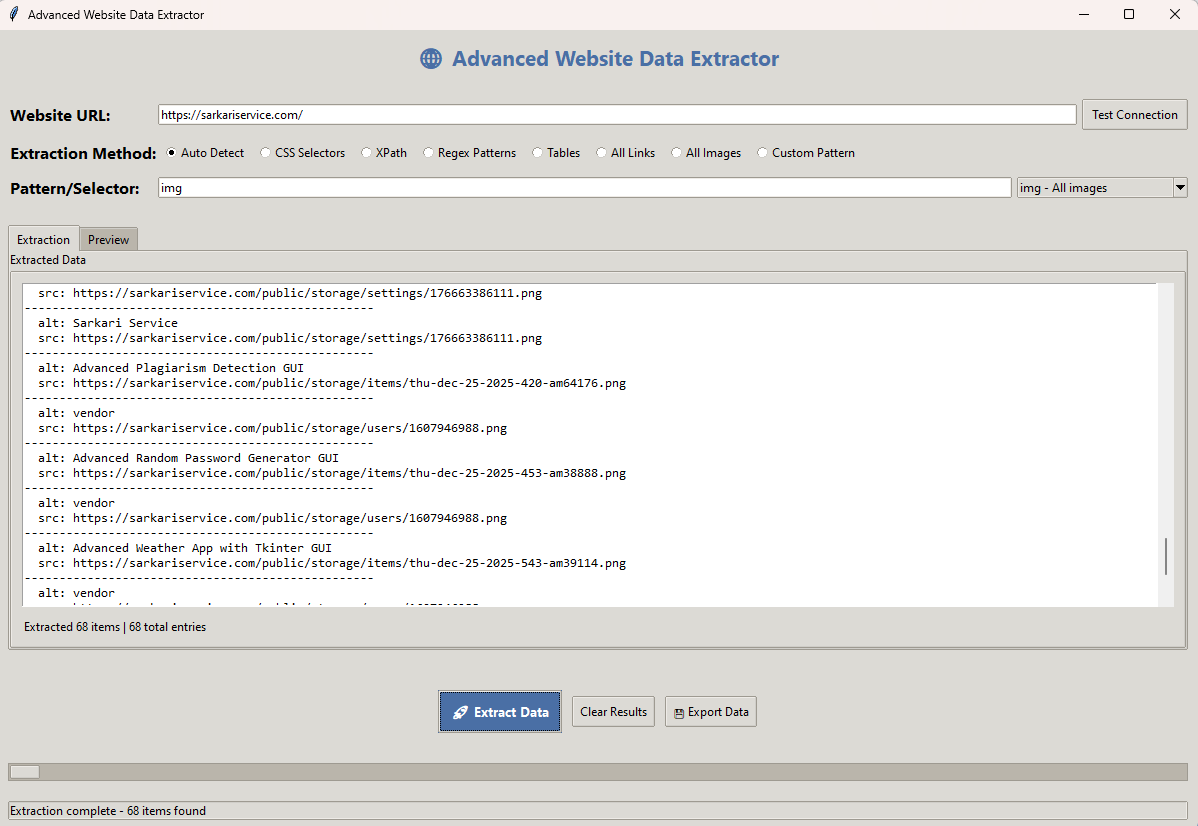Choose the All Images radio button
This screenshot has height=826, width=1198.
coord(677,153)
